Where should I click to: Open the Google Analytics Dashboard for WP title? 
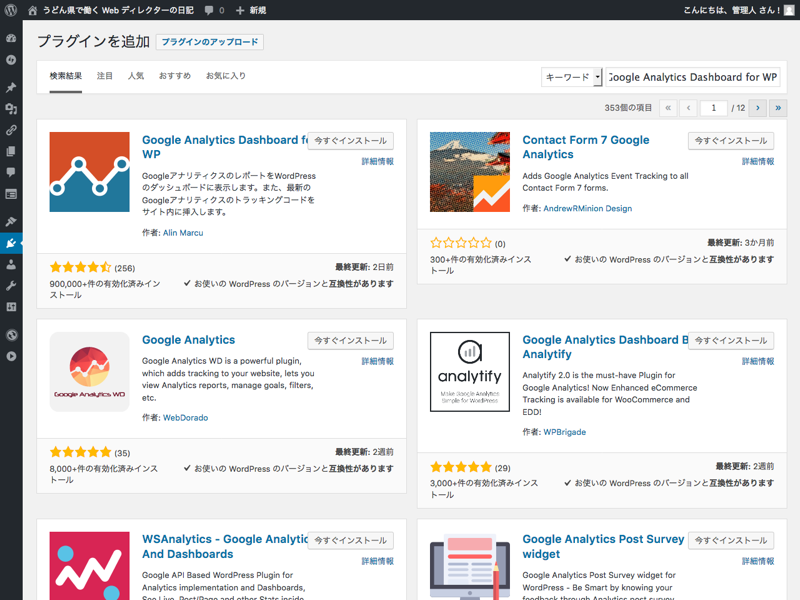pos(225,147)
